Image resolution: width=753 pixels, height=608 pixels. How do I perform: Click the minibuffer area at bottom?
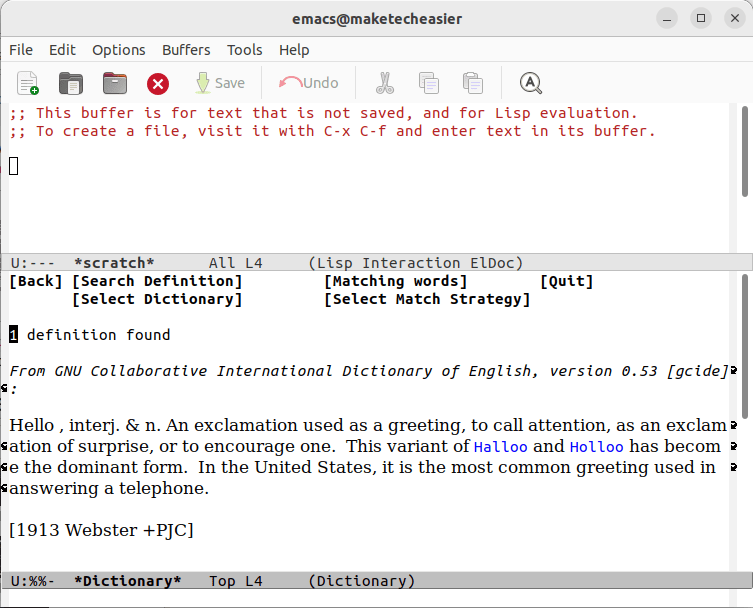point(370,598)
